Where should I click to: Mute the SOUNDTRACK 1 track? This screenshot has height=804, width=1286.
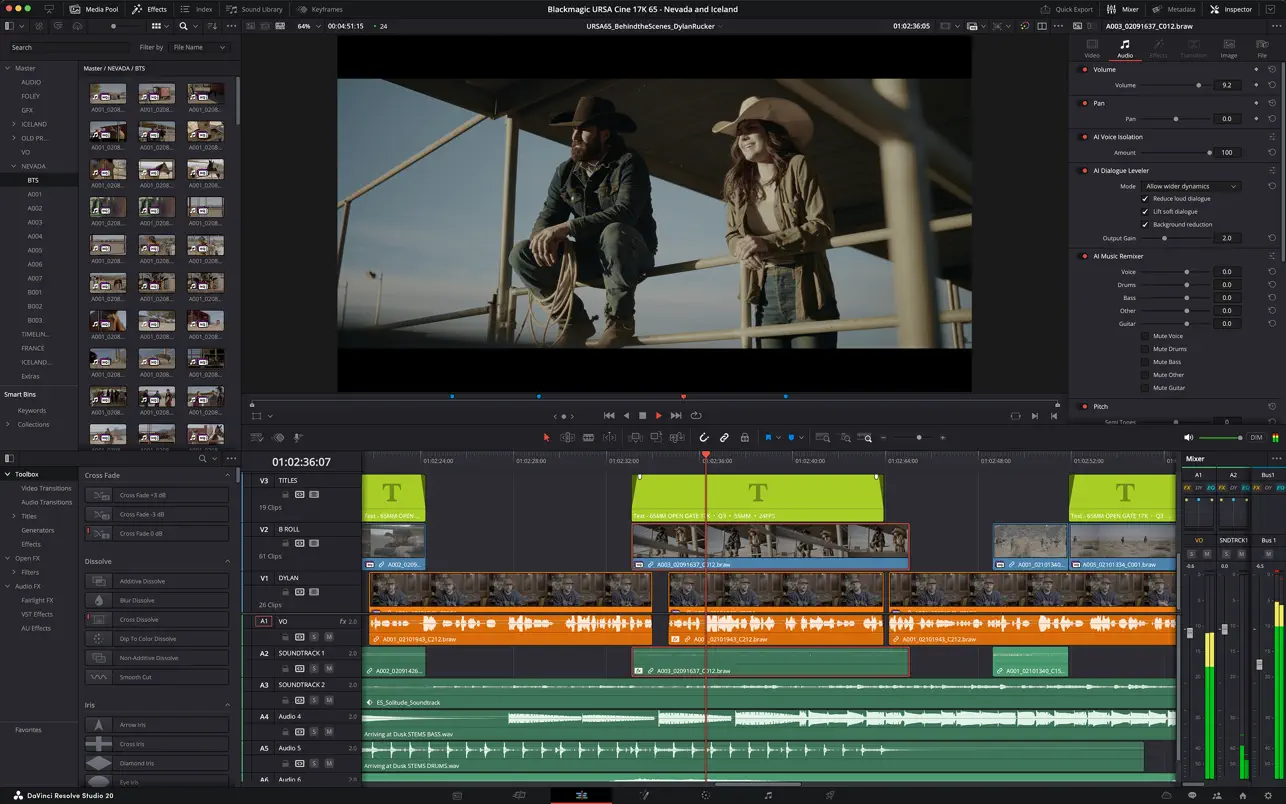click(x=329, y=668)
